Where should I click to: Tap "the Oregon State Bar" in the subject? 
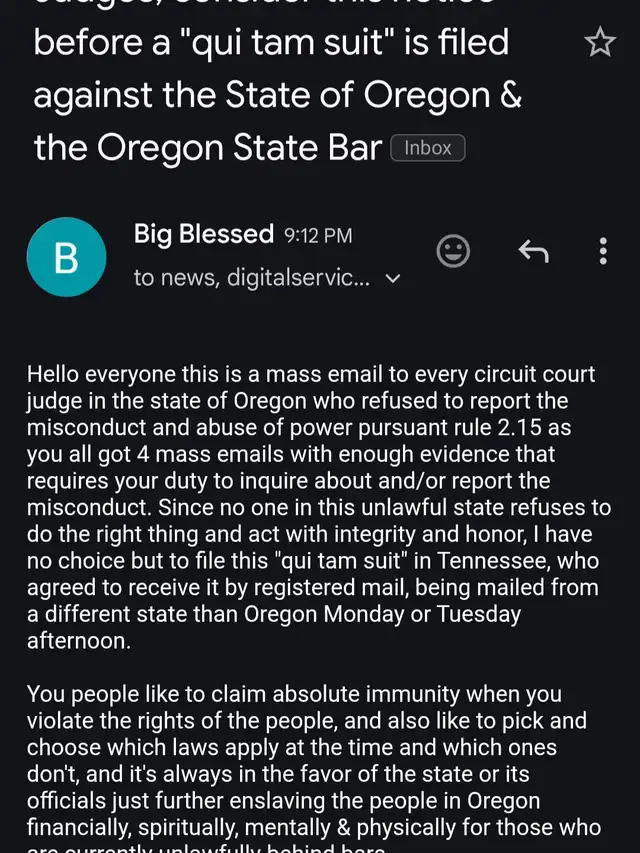(208, 148)
